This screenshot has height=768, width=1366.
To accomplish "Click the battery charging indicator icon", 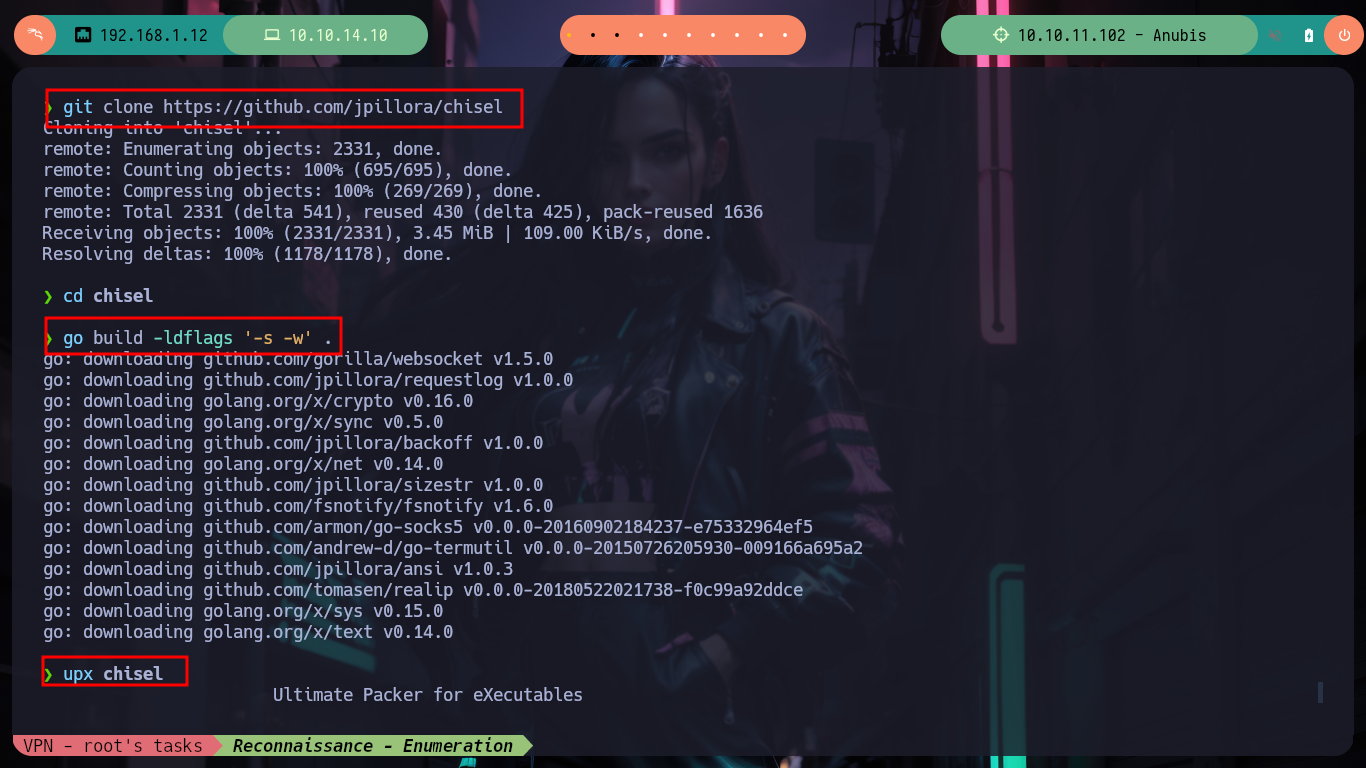I will coord(1309,35).
